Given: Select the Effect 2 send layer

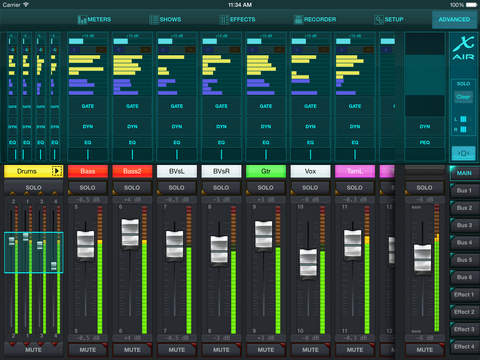Looking at the screenshot, I should 464,312.
